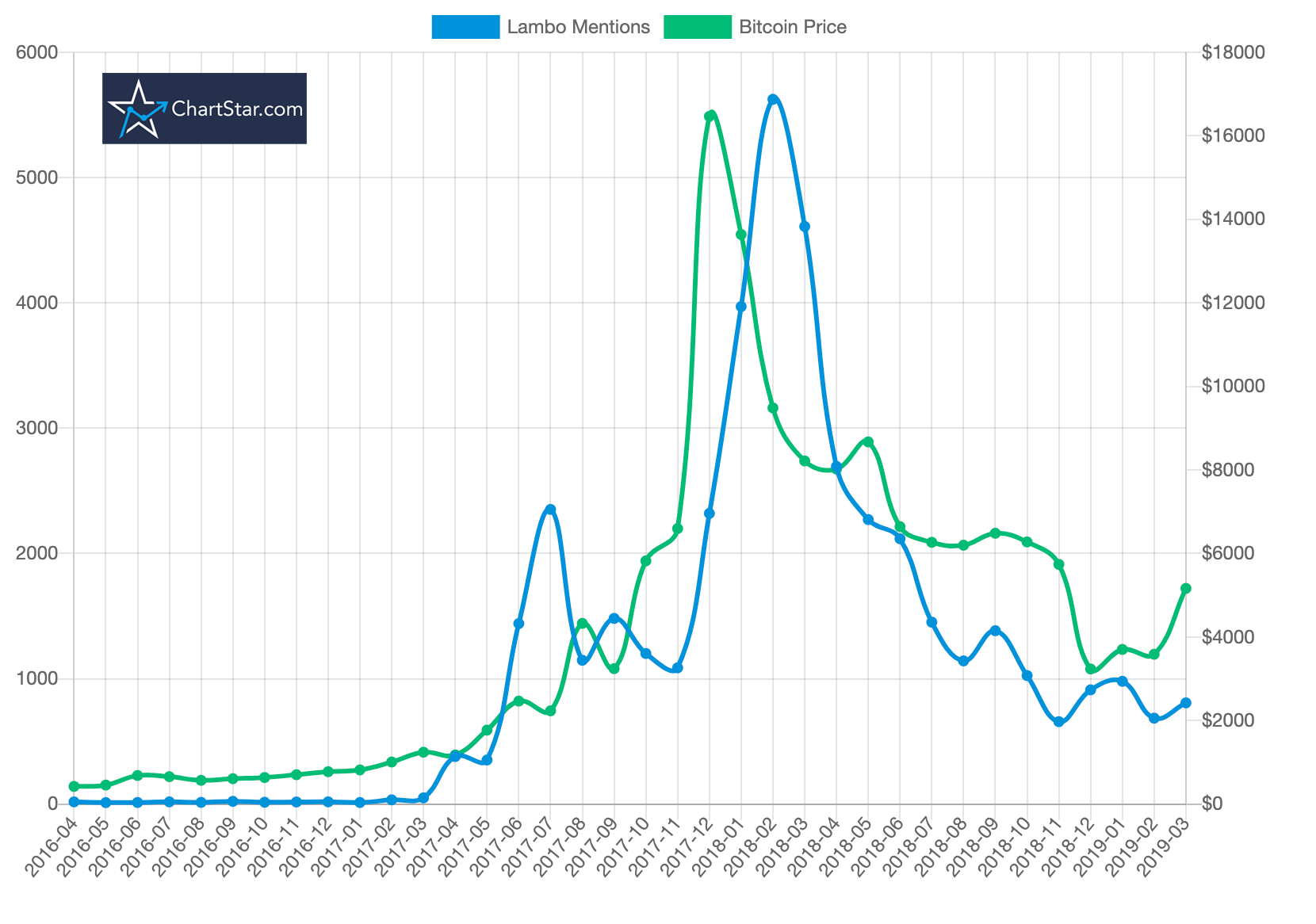Viewport: 1316px width, 924px height.
Task: Click the green Bitcoin Price color swatch
Action: pyautogui.click(x=697, y=27)
